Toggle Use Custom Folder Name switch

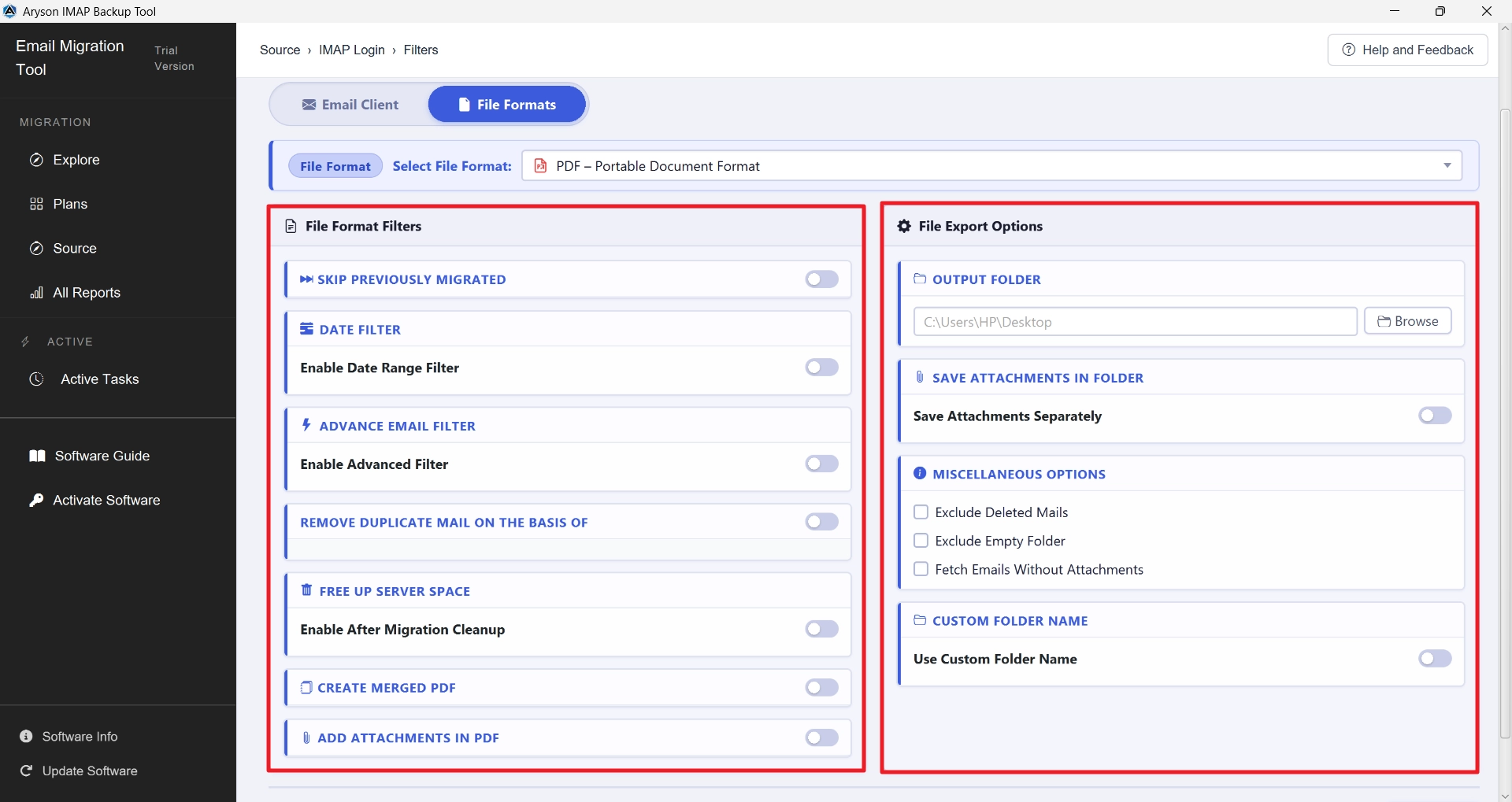[1435, 659]
